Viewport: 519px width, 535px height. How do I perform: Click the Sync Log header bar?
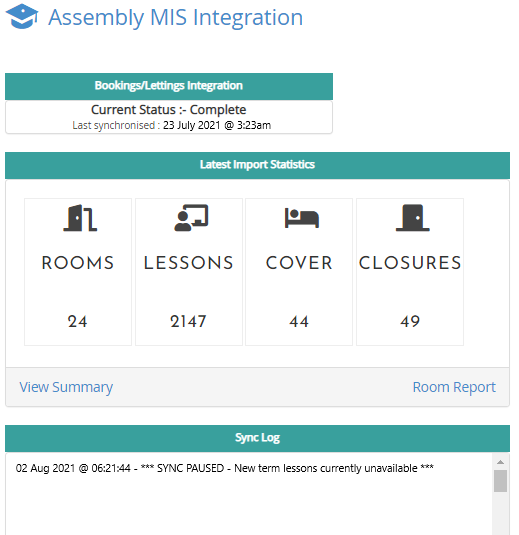[257, 438]
